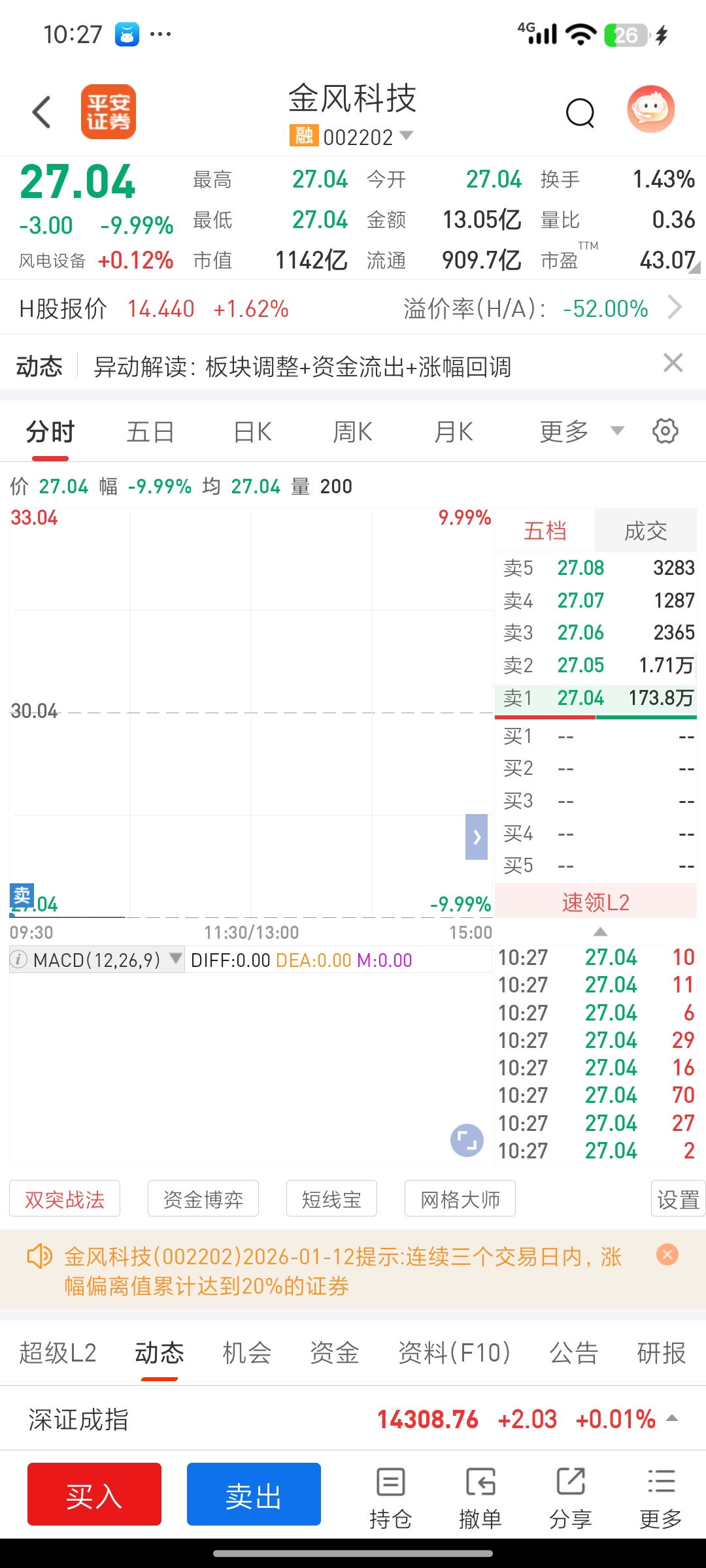The width and height of the screenshot is (706, 1568).
Task: Open 网格大师 tool
Action: [x=460, y=1199]
